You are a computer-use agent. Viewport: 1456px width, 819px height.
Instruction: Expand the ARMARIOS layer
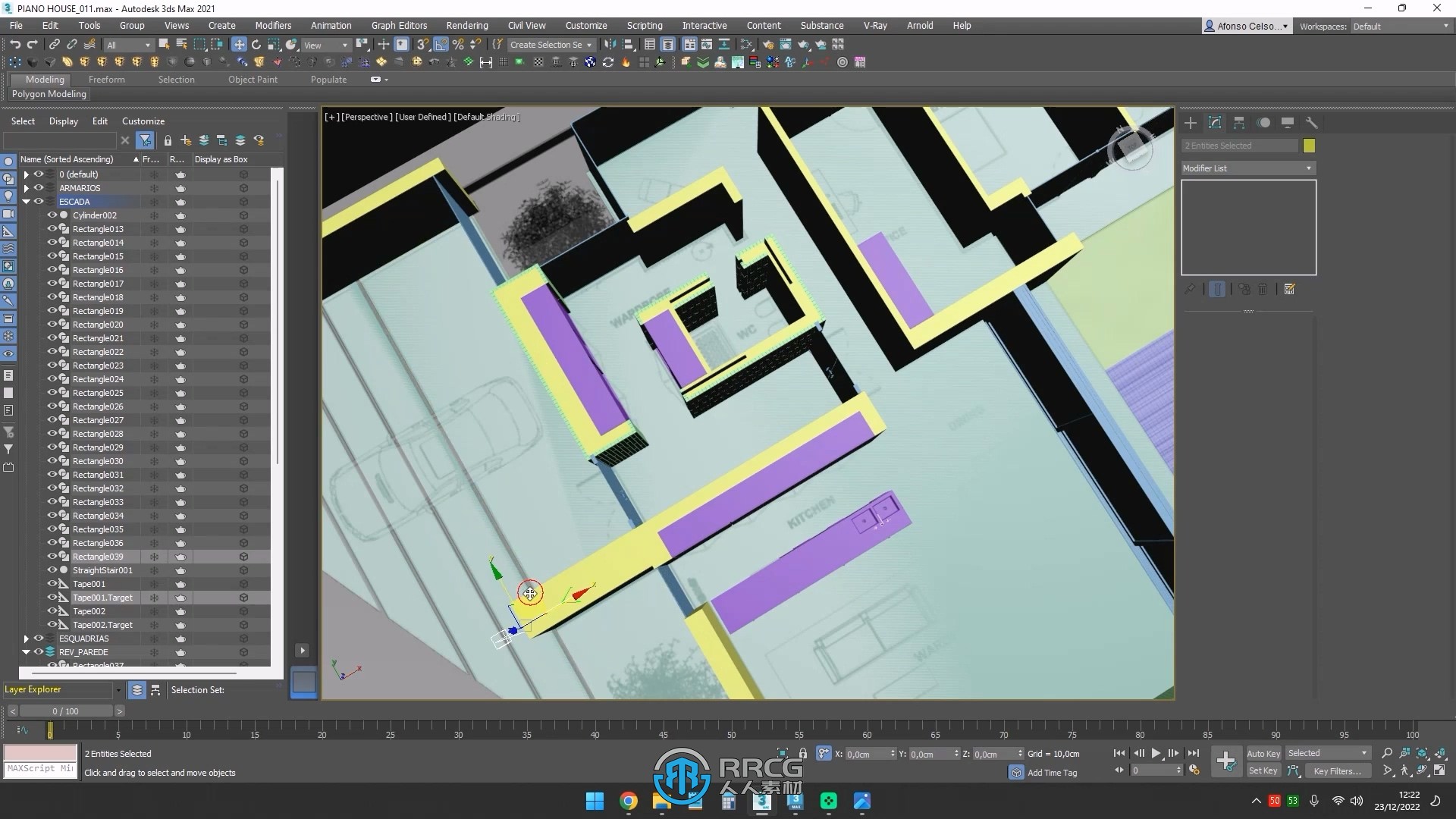pos(27,188)
